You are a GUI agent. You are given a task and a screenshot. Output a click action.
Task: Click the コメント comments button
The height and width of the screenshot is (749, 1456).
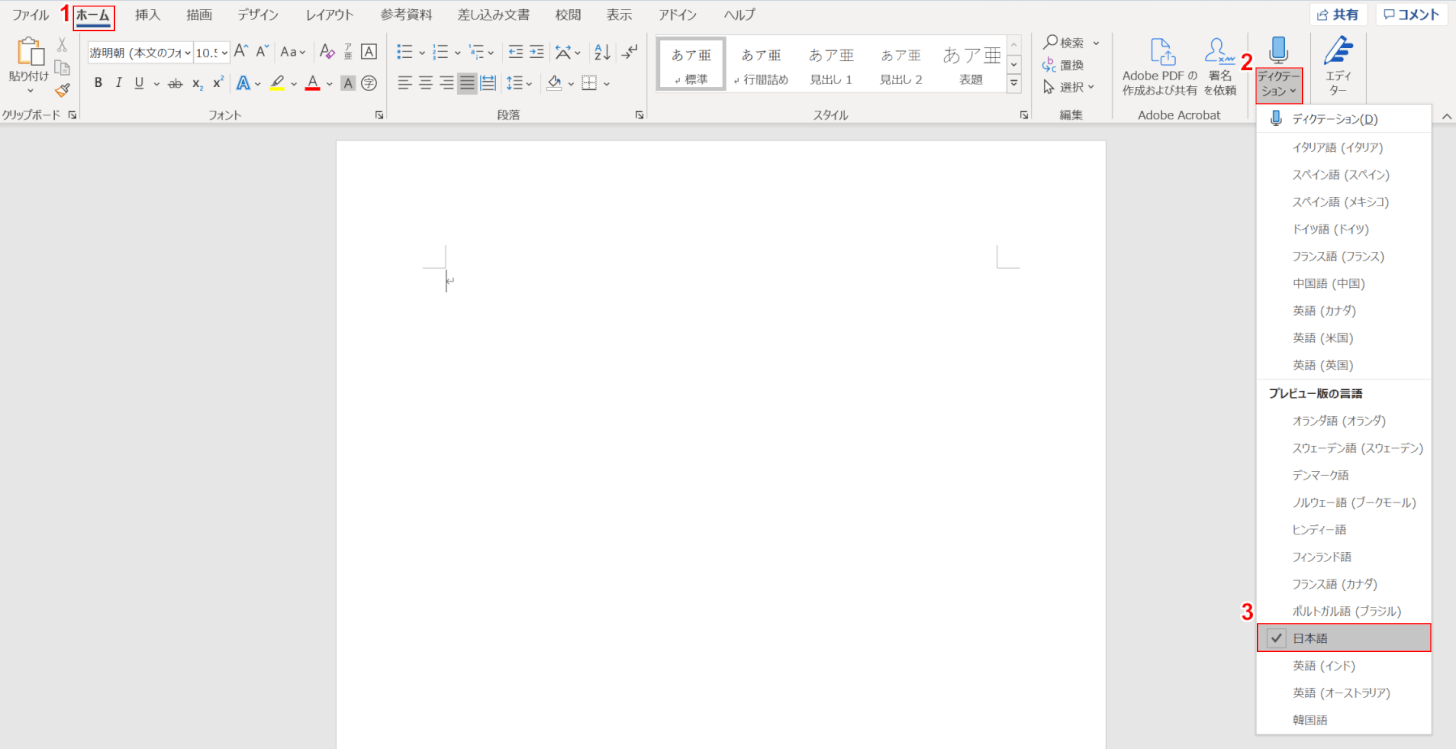click(x=1411, y=15)
